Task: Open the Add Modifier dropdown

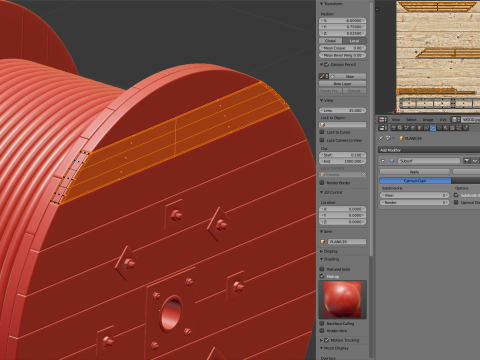Action: coord(429,150)
